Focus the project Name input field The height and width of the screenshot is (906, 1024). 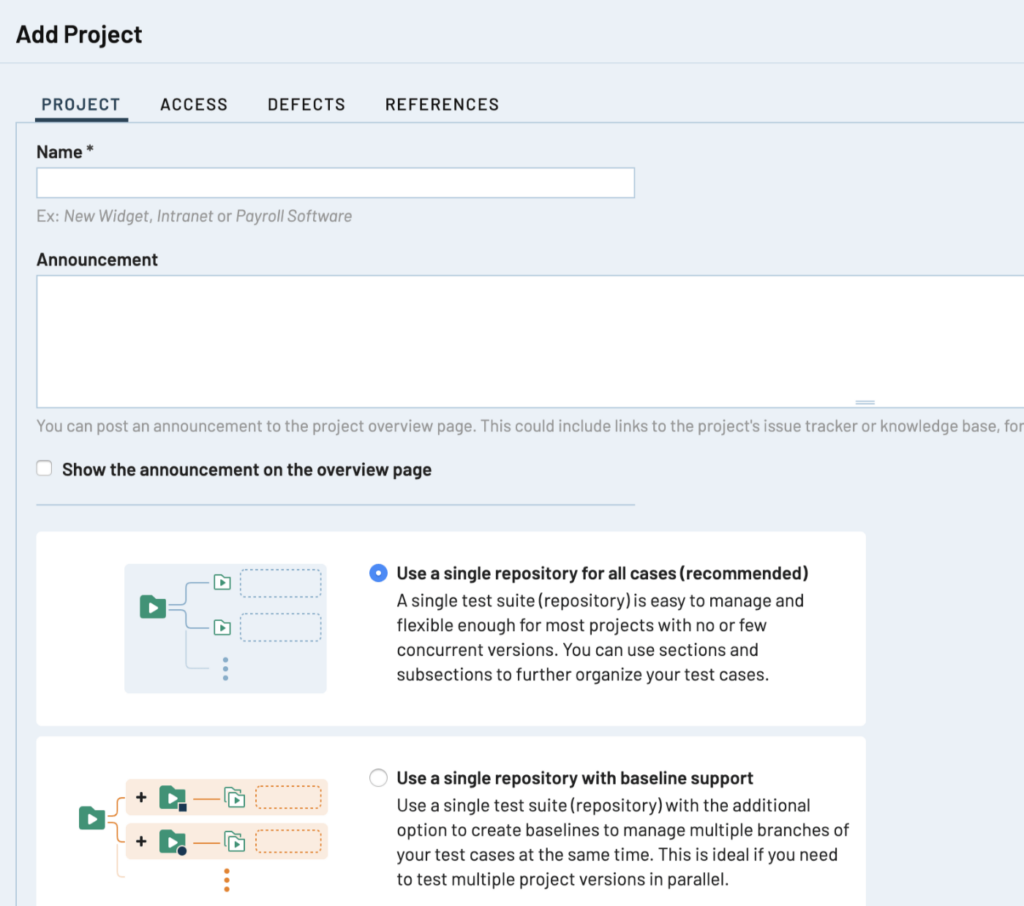tap(336, 183)
